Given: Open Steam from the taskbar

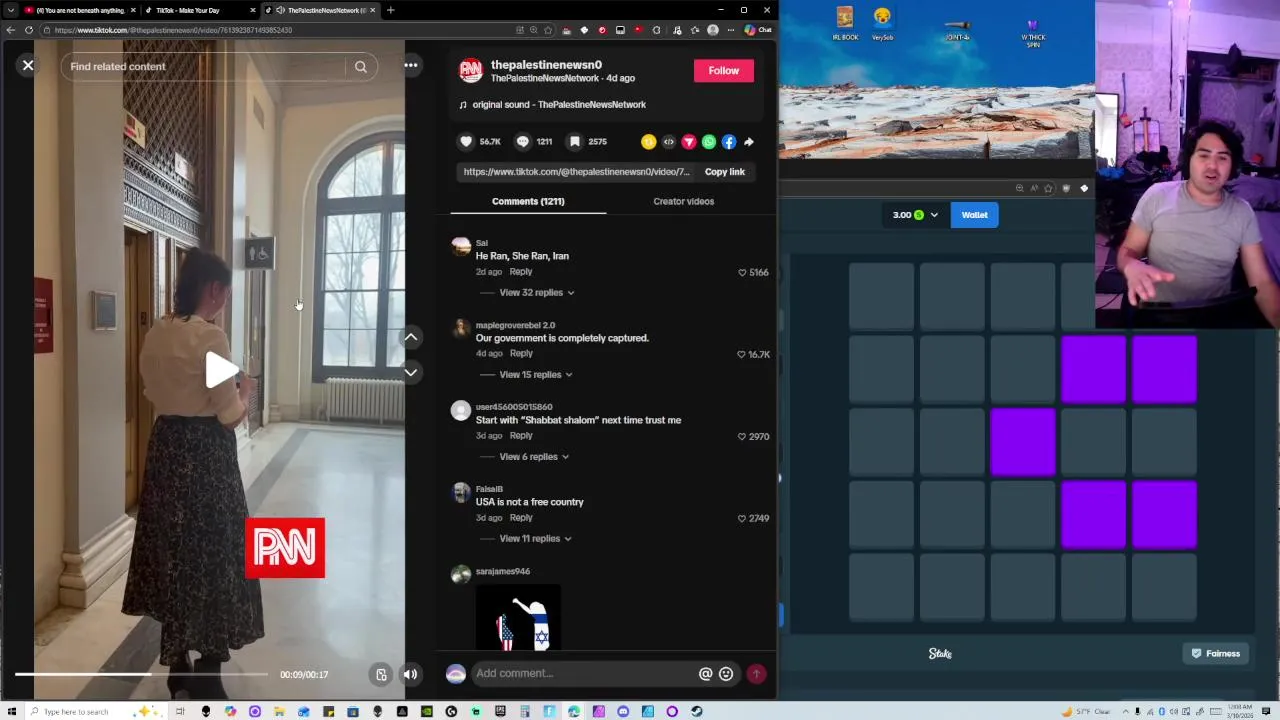Looking at the screenshot, I should 697,712.
